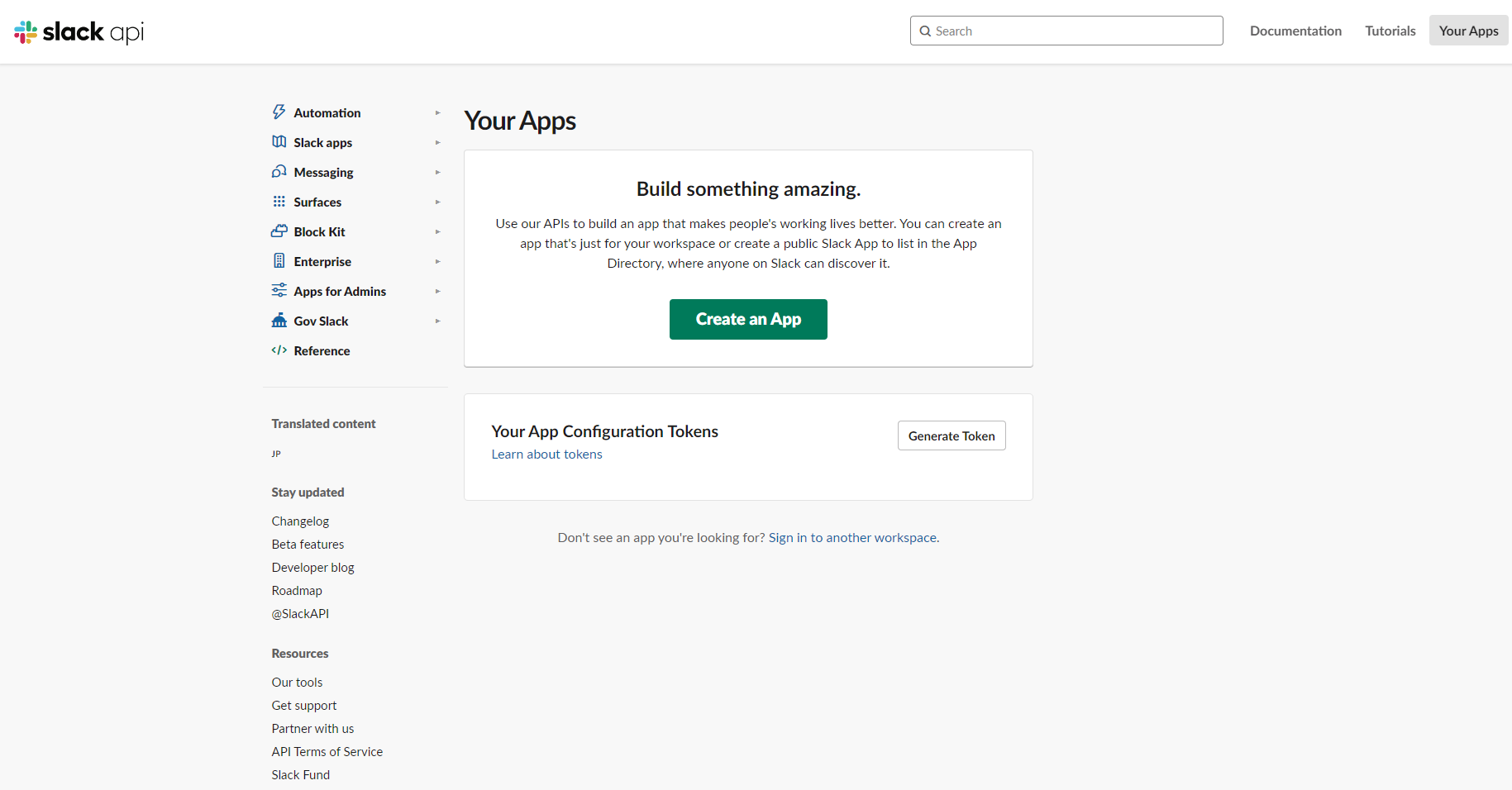Open Surfaces in the sidebar
Screen dimensions: 1512x790
pyautogui.click(x=317, y=202)
